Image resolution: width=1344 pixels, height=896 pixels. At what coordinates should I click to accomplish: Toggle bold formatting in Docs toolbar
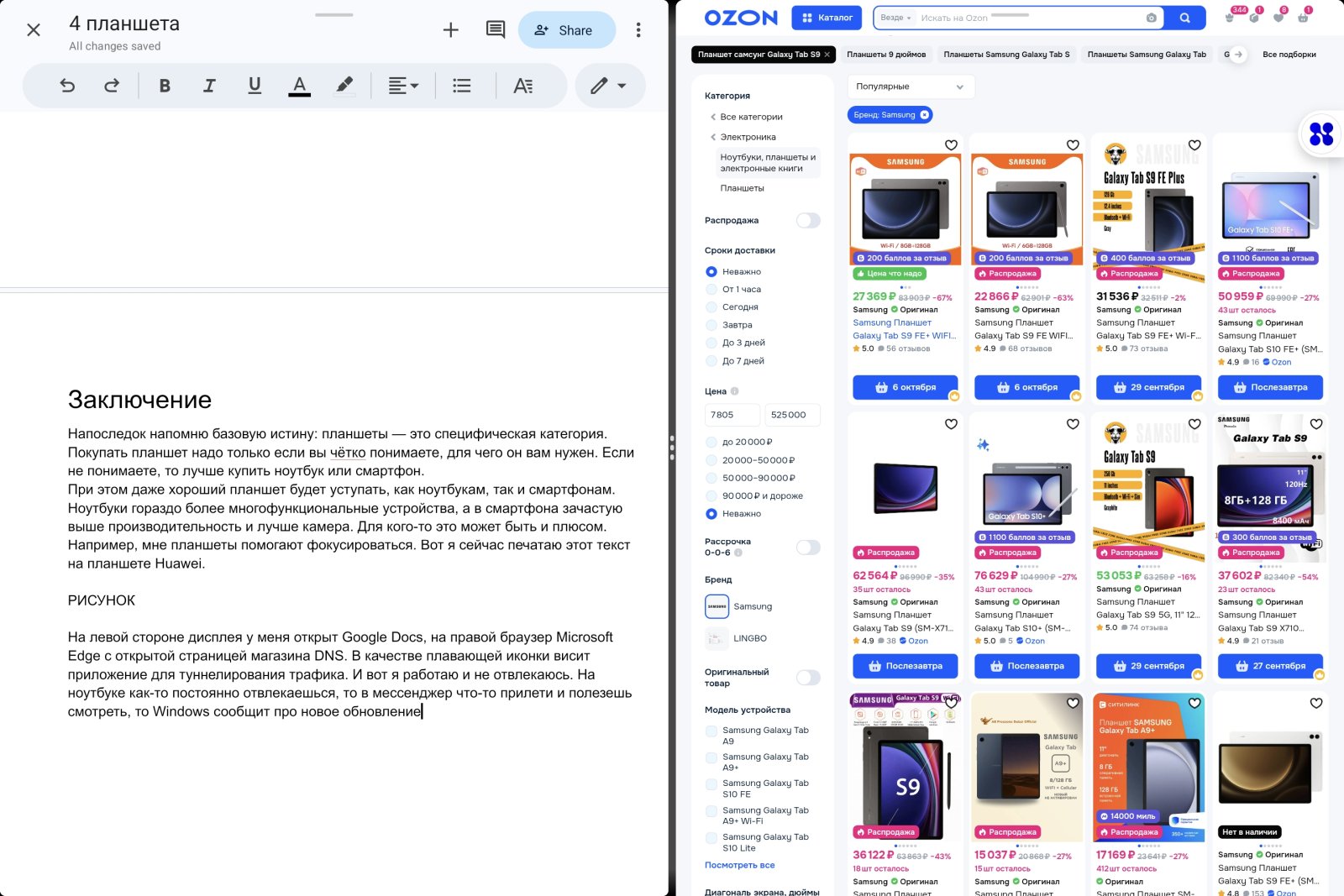coord(165,85)
